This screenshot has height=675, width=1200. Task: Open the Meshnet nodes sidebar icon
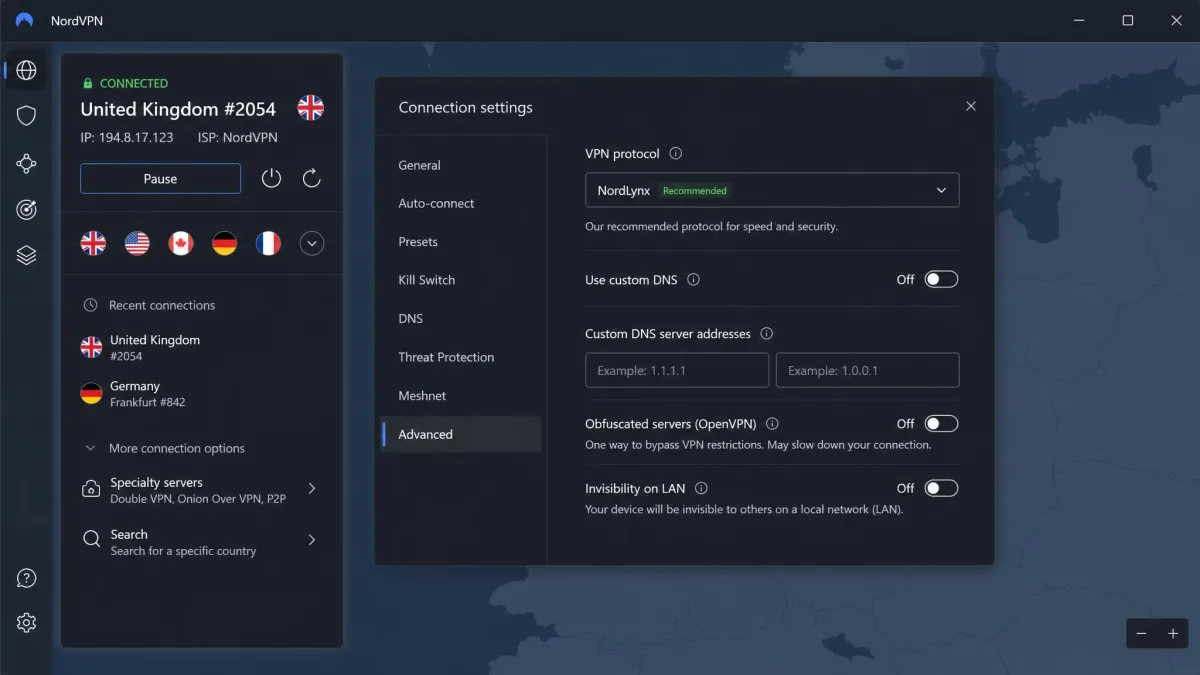tap(27, 164)
